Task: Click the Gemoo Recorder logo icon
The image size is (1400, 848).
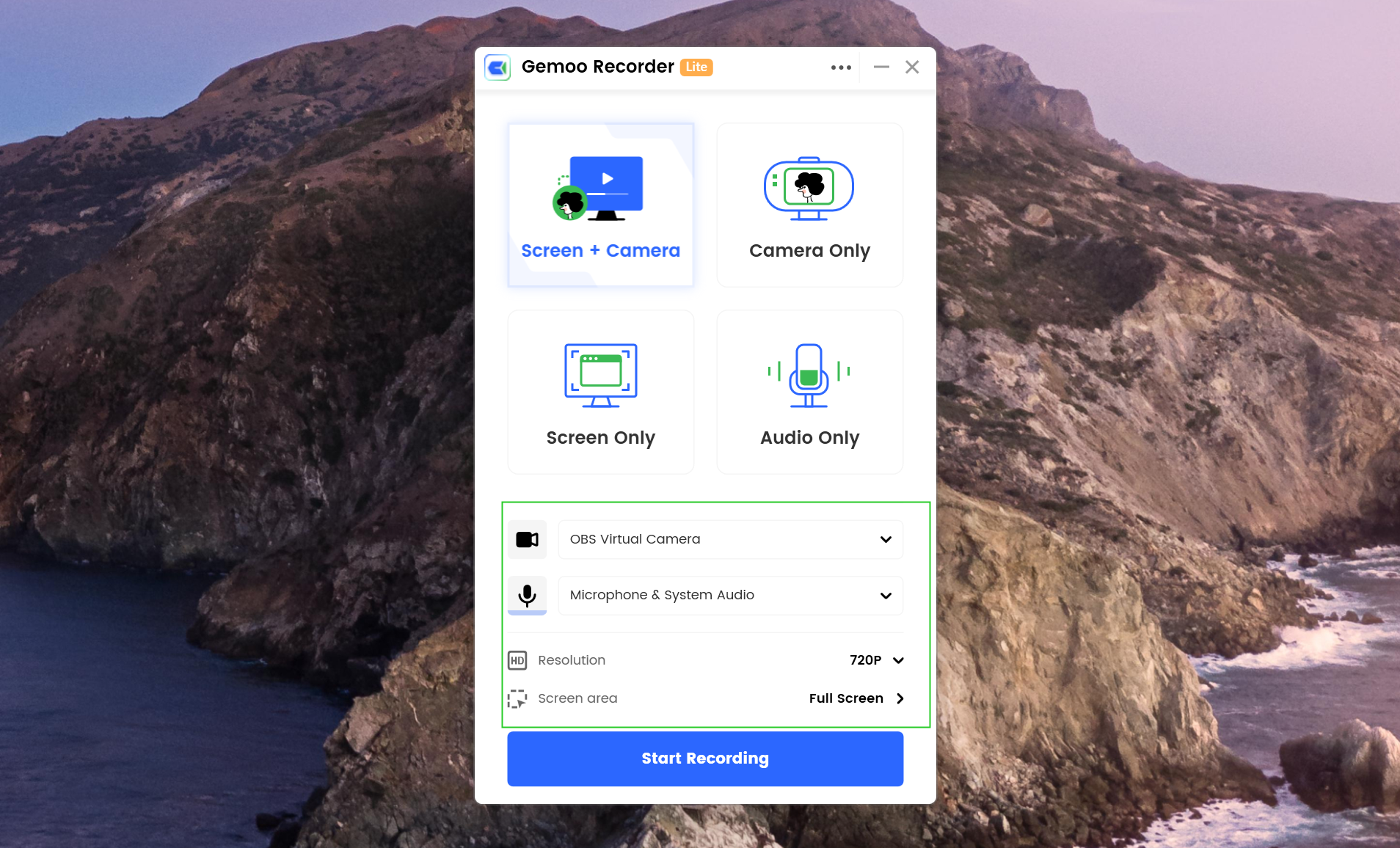Action: pos(497,67)
